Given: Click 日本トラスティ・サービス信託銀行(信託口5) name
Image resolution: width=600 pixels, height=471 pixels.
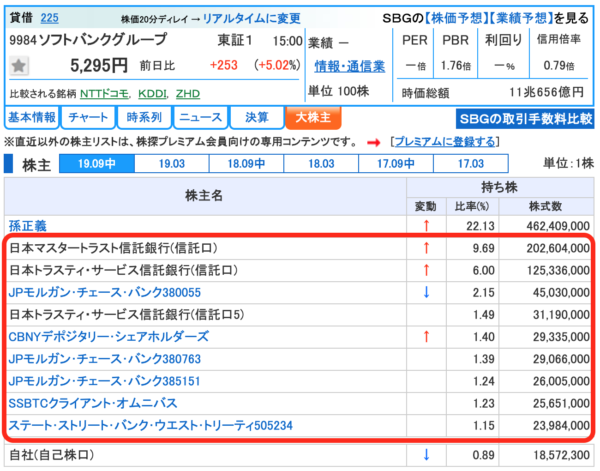Looking at the screenshot, I should pos(127,315).
